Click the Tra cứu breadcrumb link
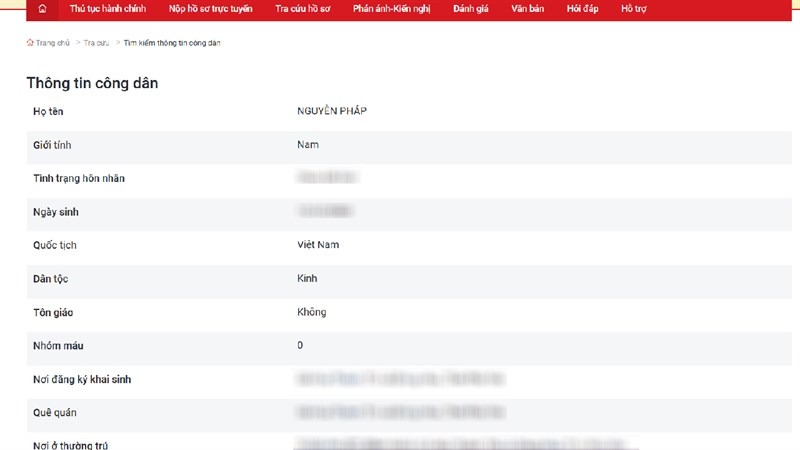800x450 pixels. point(96,43)
